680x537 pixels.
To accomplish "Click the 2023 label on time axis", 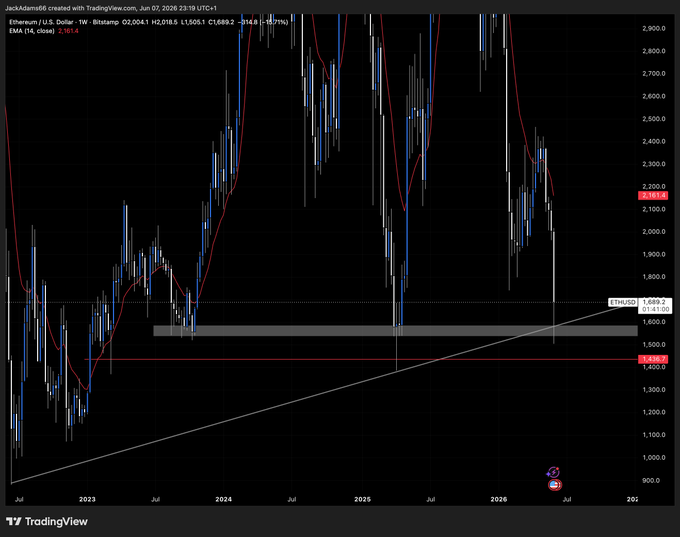I will [87, 499].
